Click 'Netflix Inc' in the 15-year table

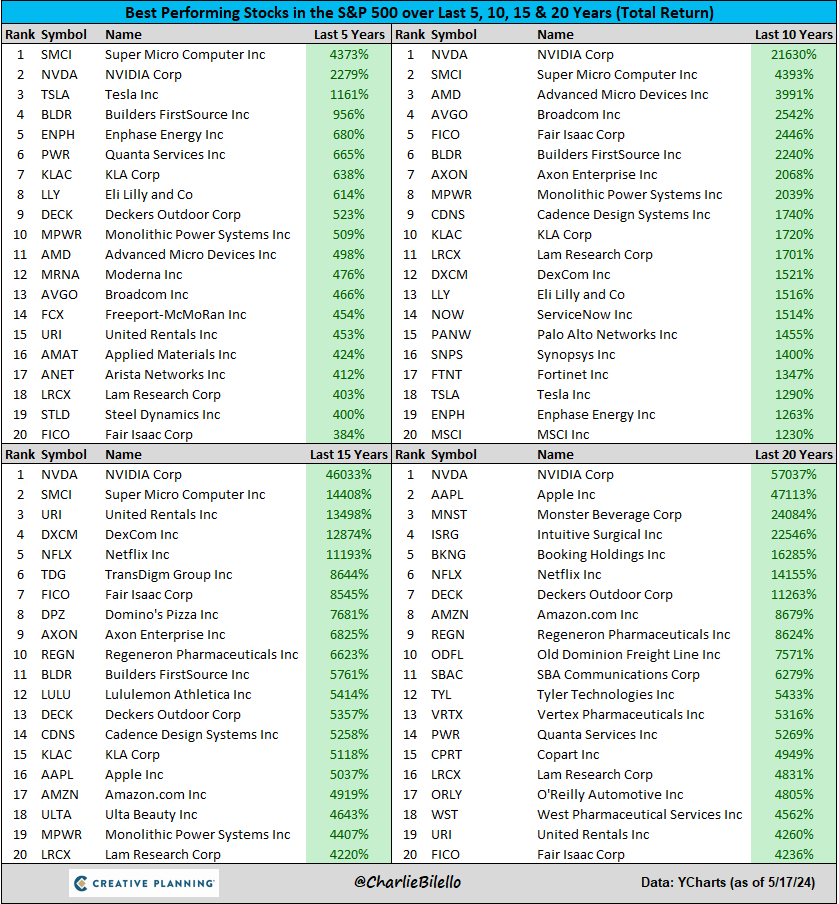137,555
